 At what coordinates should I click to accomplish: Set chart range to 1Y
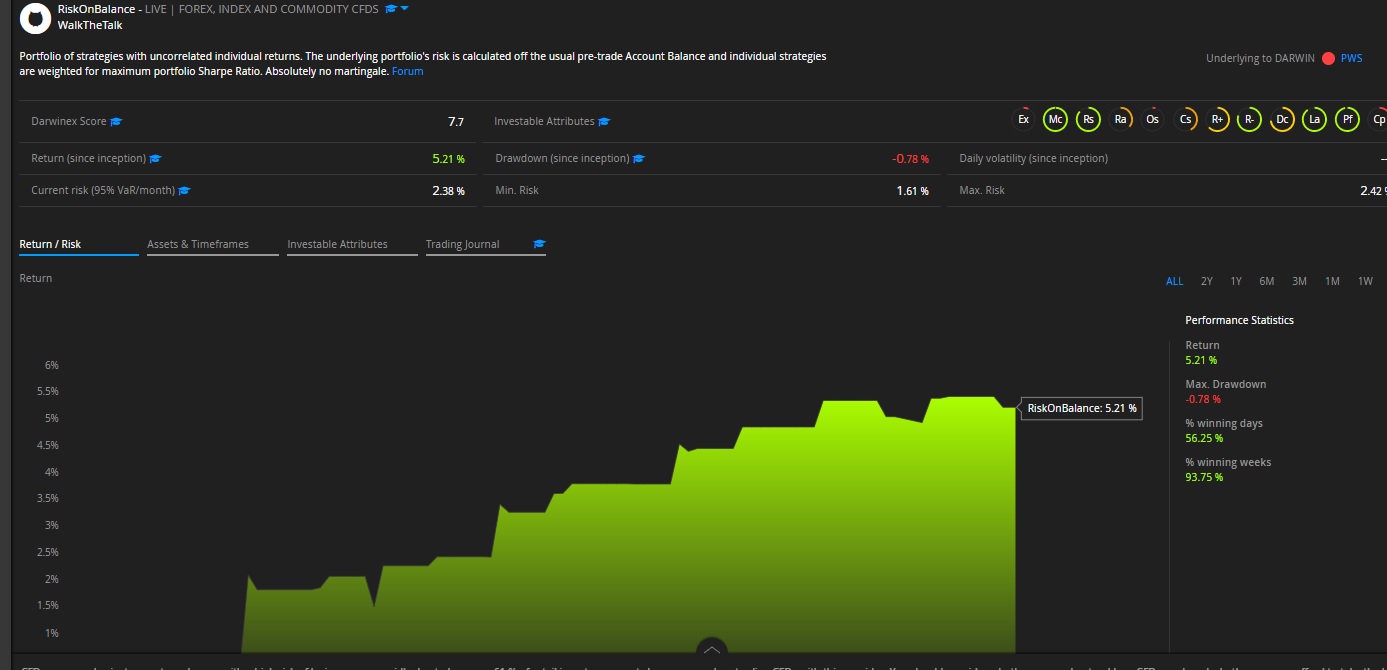coord(1236,281)
